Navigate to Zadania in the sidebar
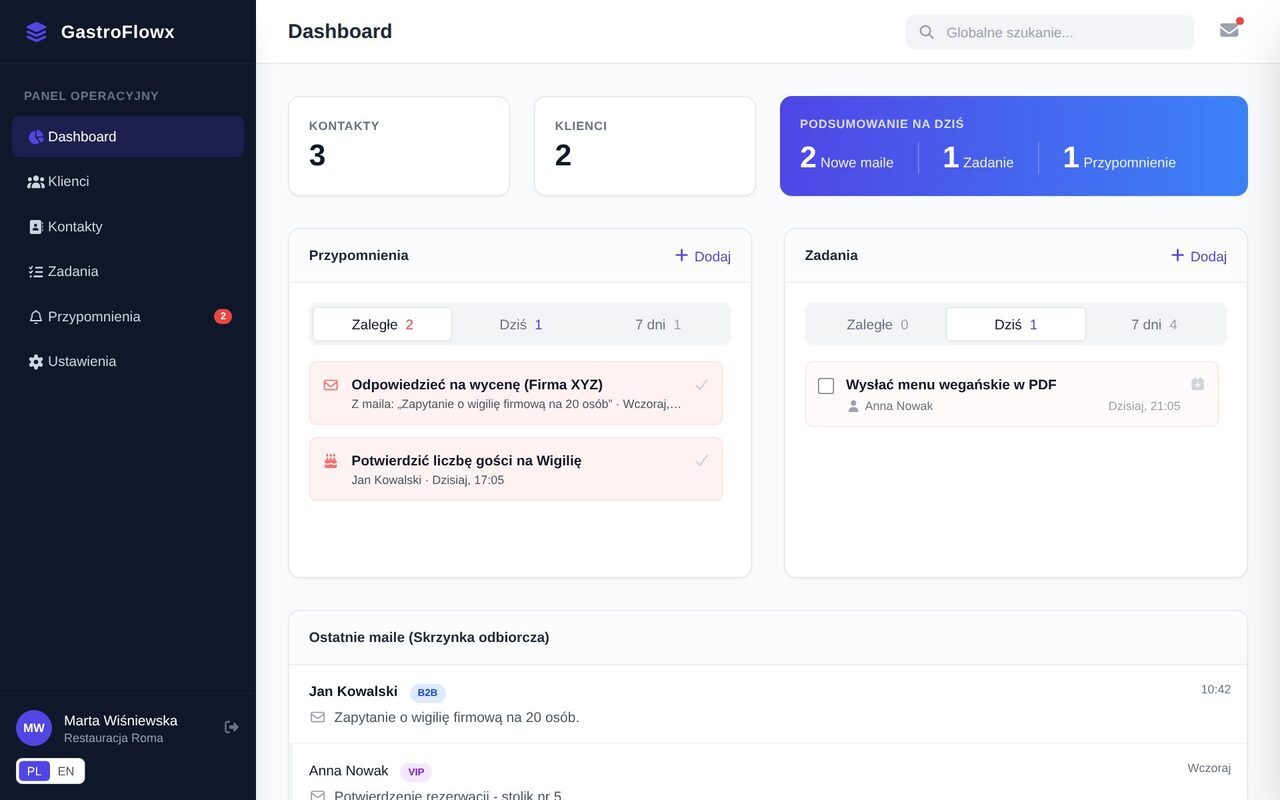This screenshot has height=800, width=1280. (x=128, y=272)
